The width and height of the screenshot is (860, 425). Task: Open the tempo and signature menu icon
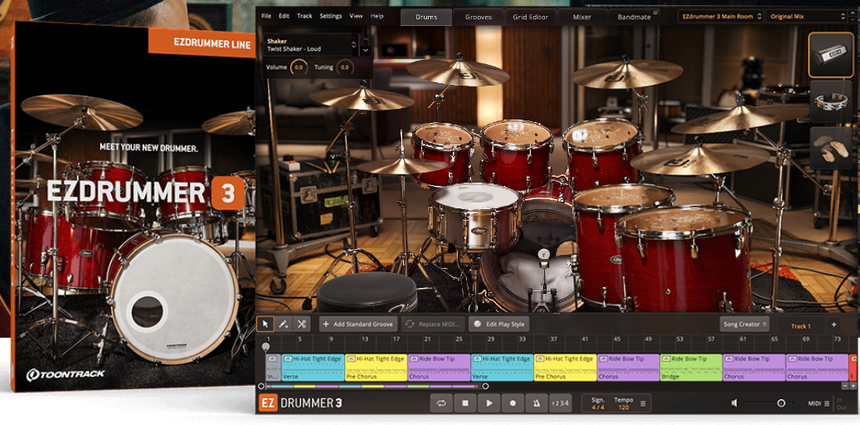643,404
